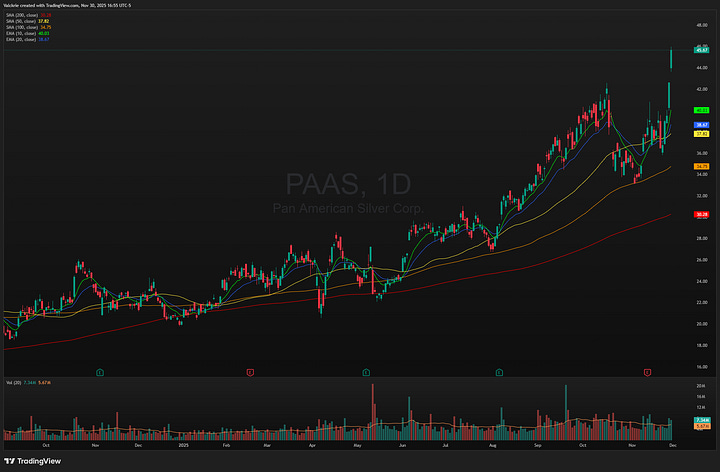Click the 12M volume axis label
The width and height of the screenshot is (720, 472).
[700, 407]
